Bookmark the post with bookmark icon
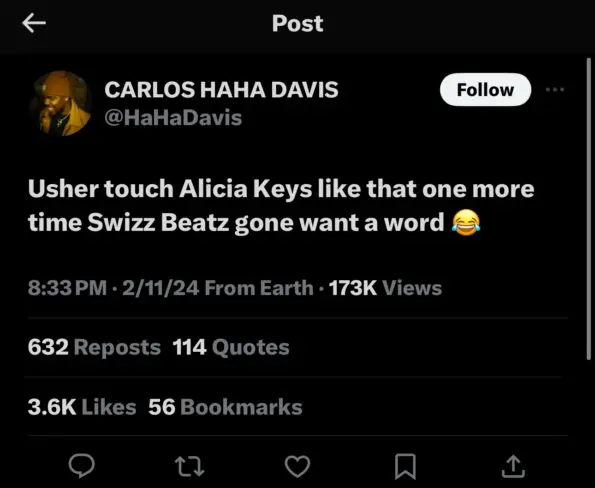Screen dimensions: 595x488 point(405,466)
